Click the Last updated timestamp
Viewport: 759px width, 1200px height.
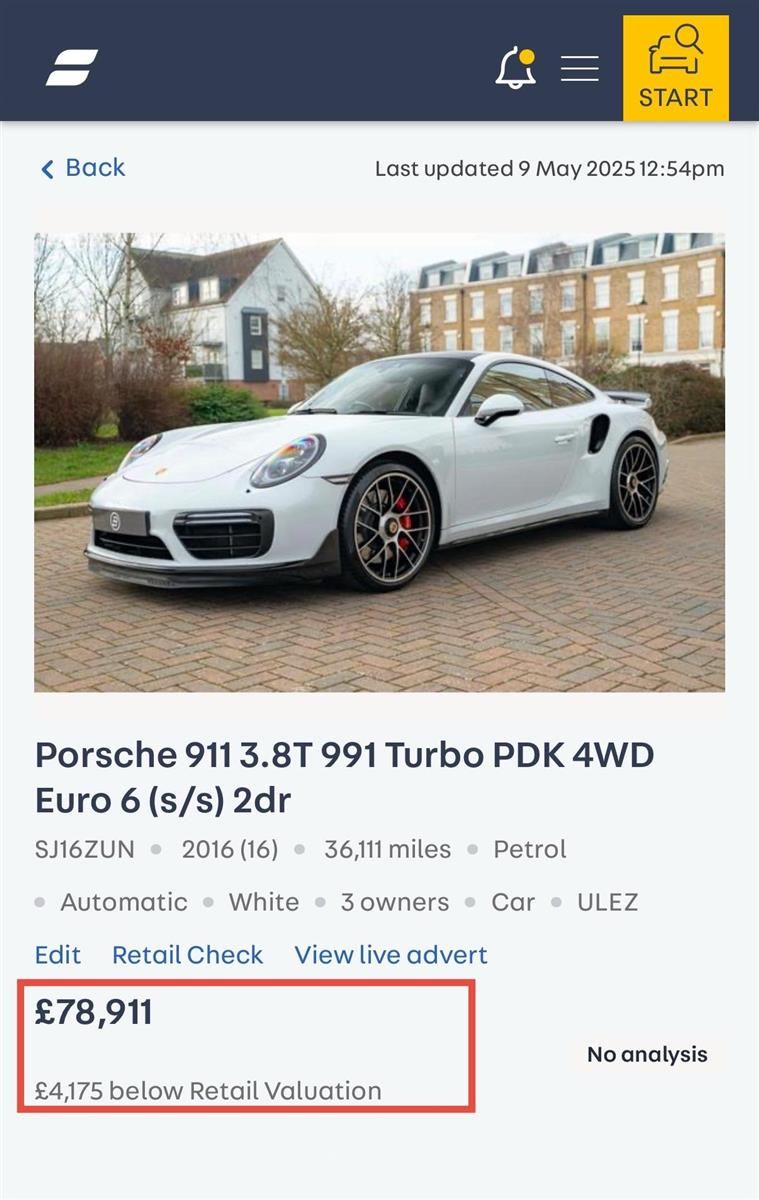pos(549,169)
